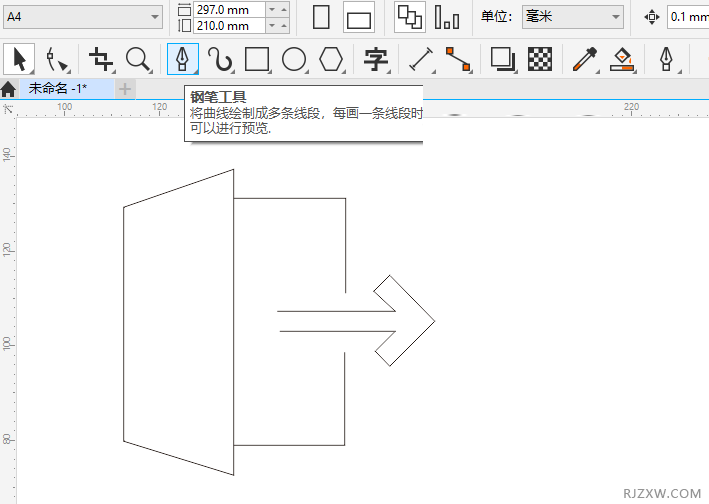Switch page to landscape orientation
The image size is (709, 504).
358,17
